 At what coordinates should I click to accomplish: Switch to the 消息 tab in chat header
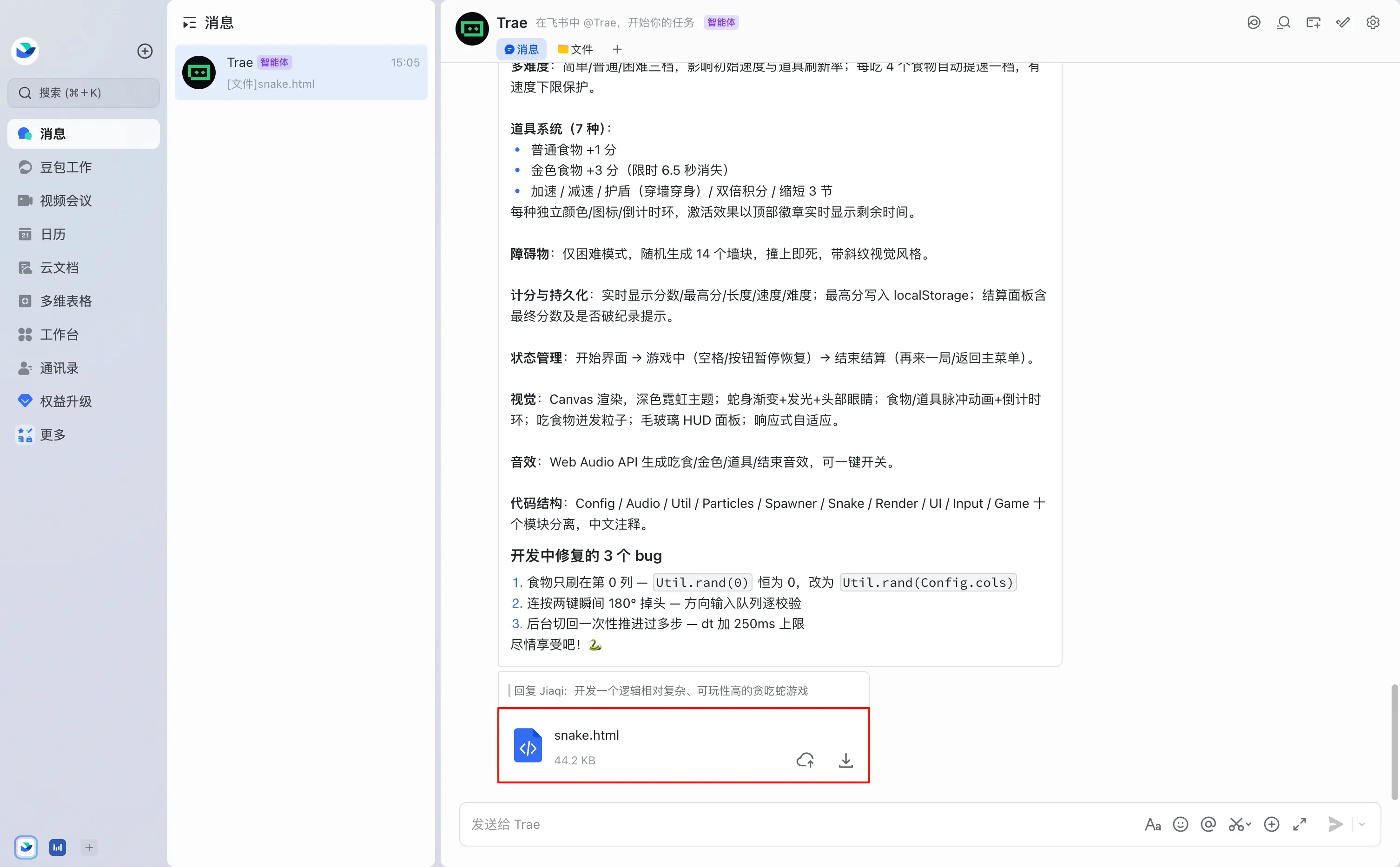[522, 49]
